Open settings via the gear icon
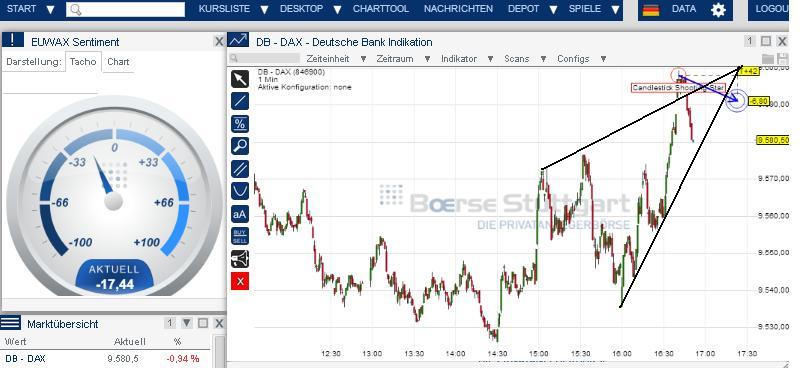804x368 pixels. pos(718,10)
